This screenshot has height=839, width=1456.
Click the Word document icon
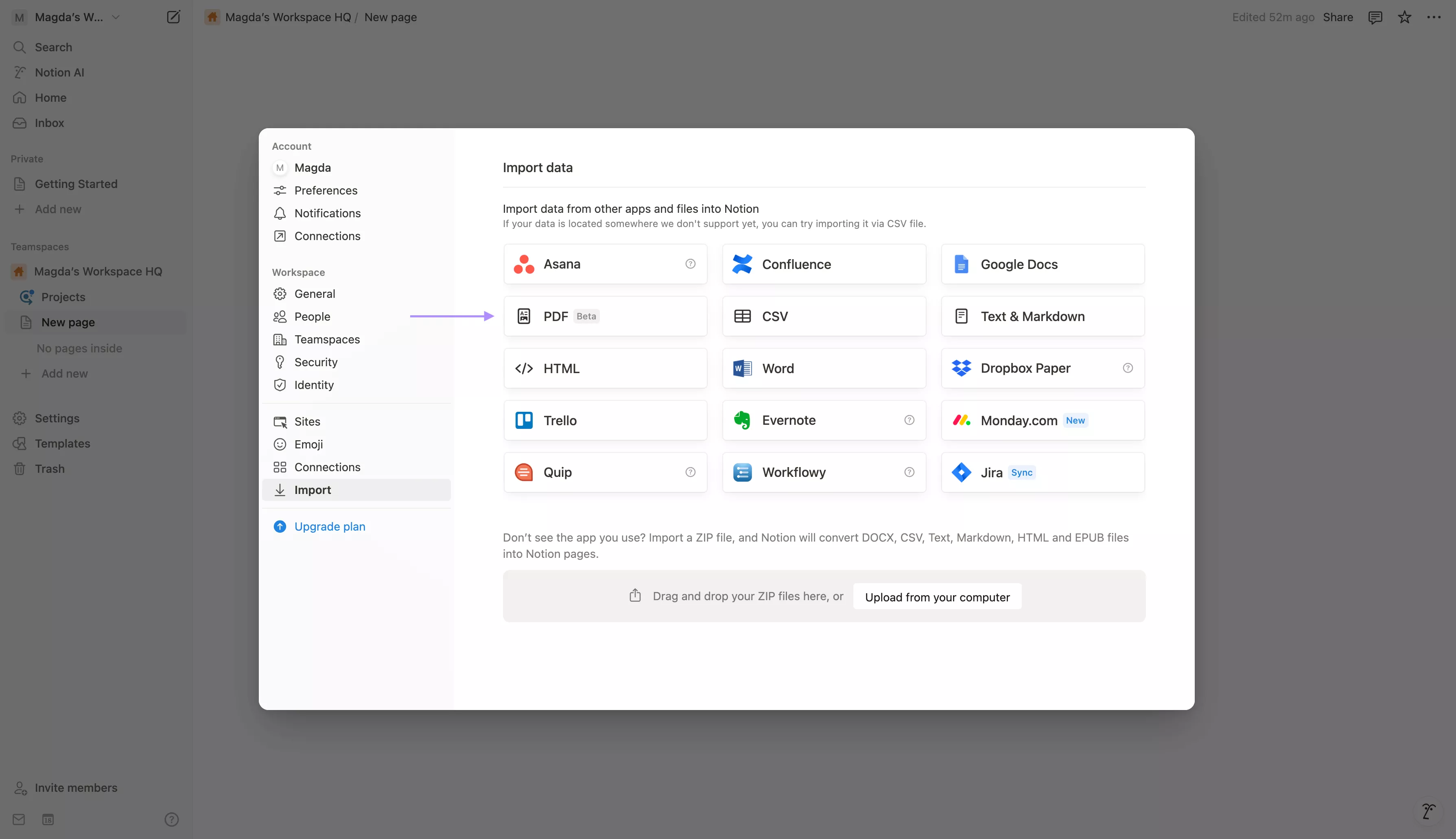click(x=742, y=368)
